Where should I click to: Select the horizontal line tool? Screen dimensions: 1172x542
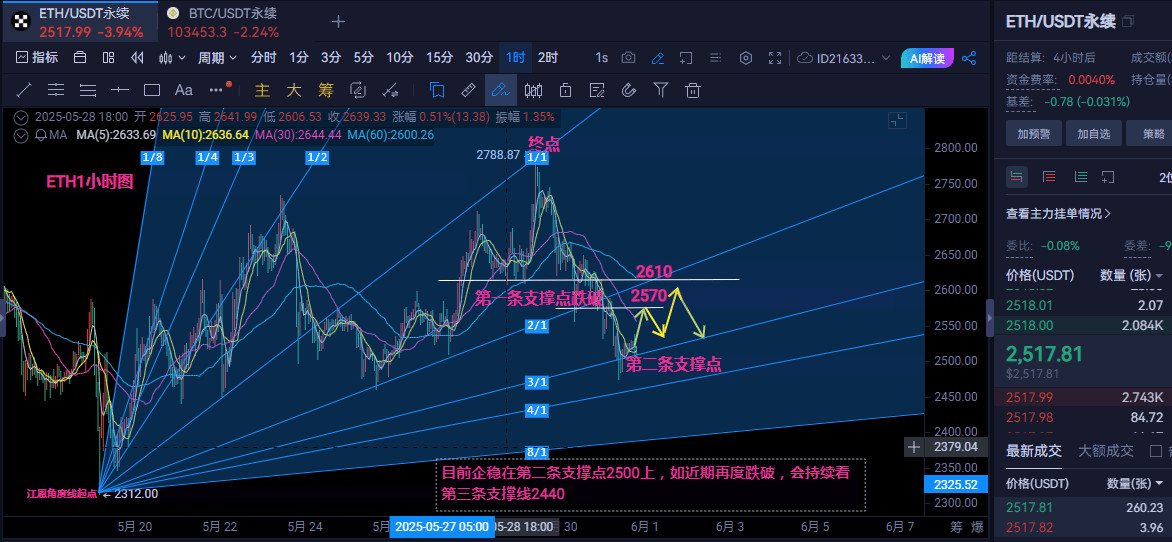pyautogui.click(x=120, y=90)
